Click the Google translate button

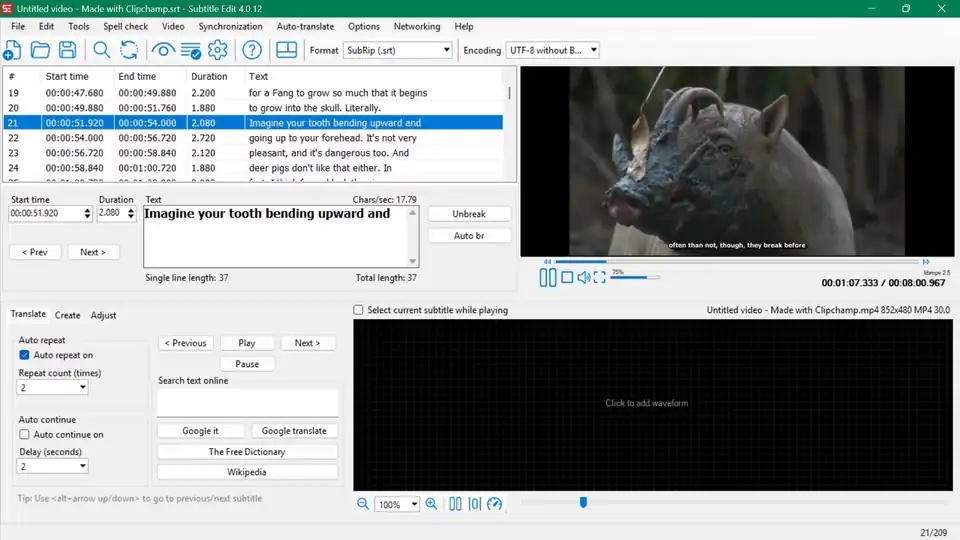(x=294, y=431)
